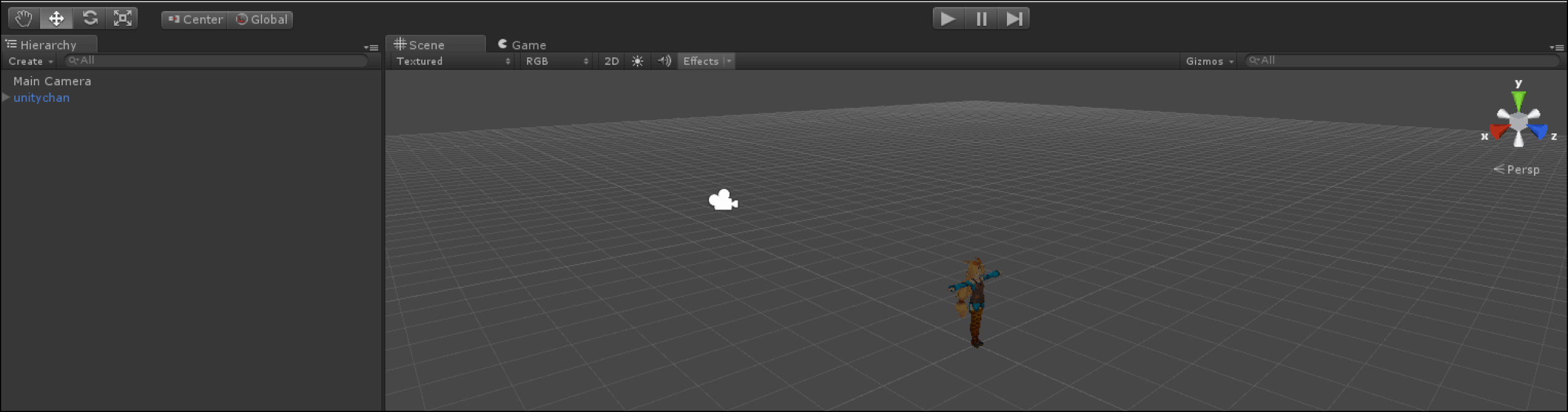This screenshot has height=412, width=1568.
Task: Toggle scene audio speaker icon
Action: [664, 61]
